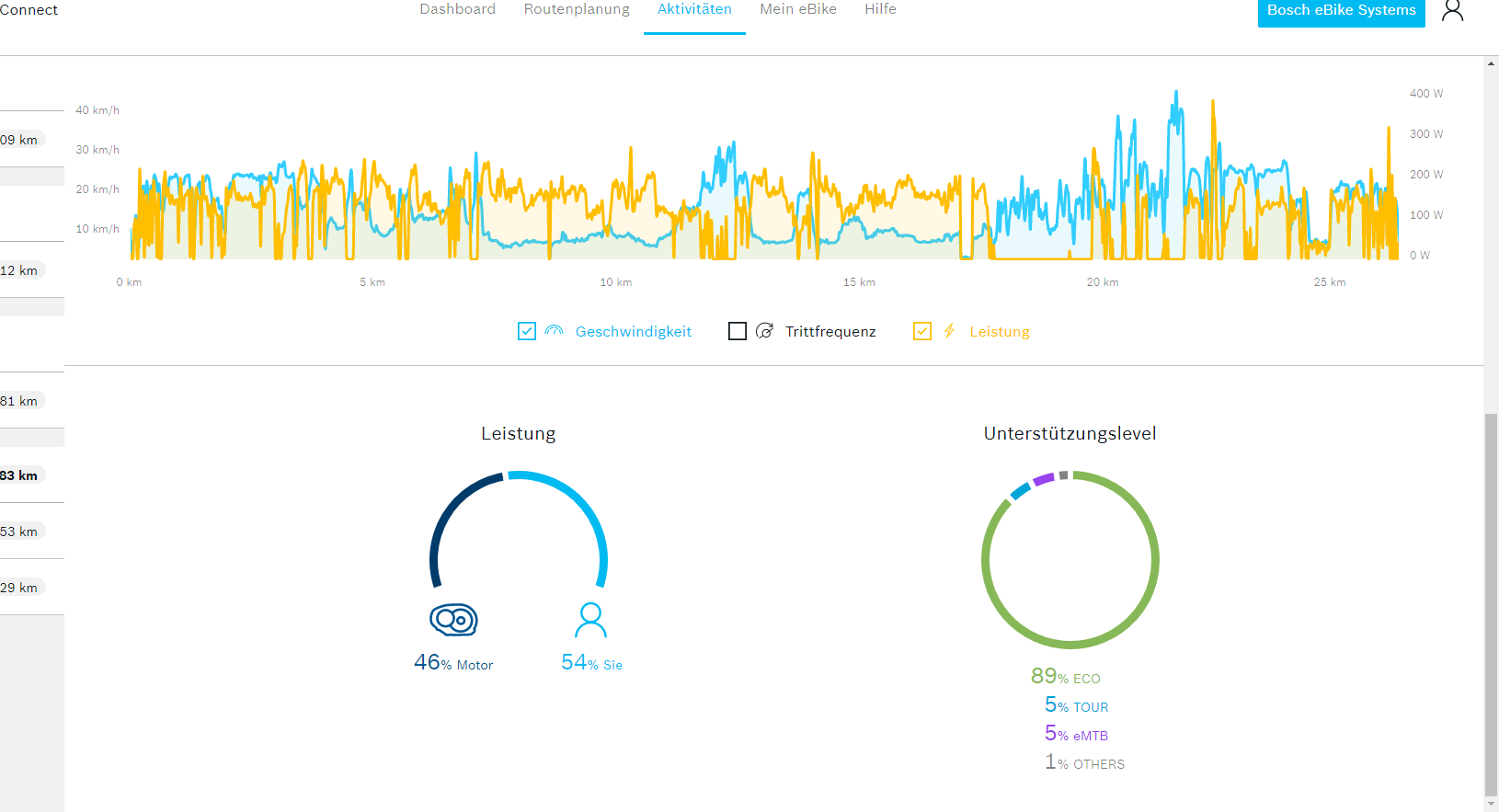The width and height of the screenshot is (1499, 812).
Task: Click the Bosch eBike Systems button
Action: tap(1341, 11)
